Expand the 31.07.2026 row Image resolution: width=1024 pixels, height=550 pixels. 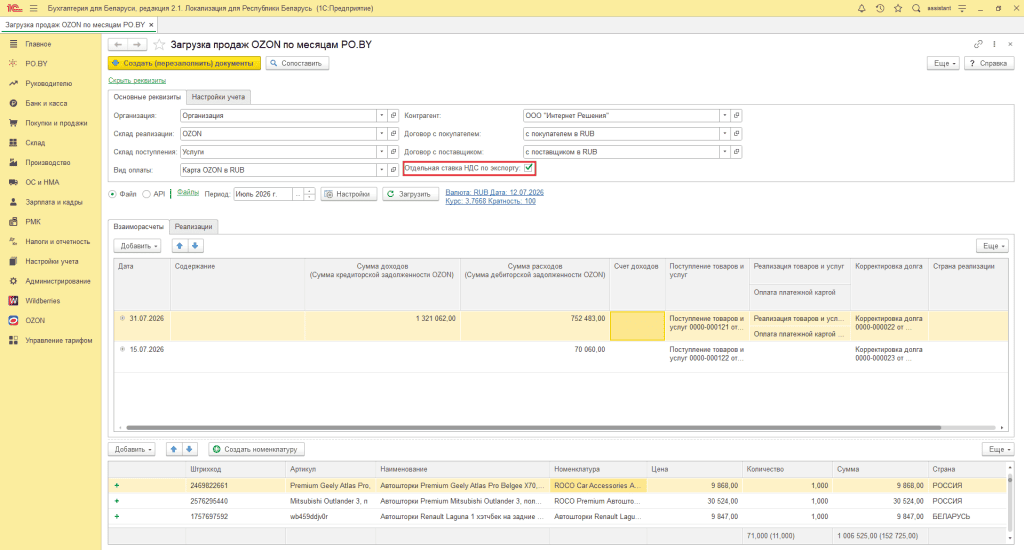click(x=122, y=318)
